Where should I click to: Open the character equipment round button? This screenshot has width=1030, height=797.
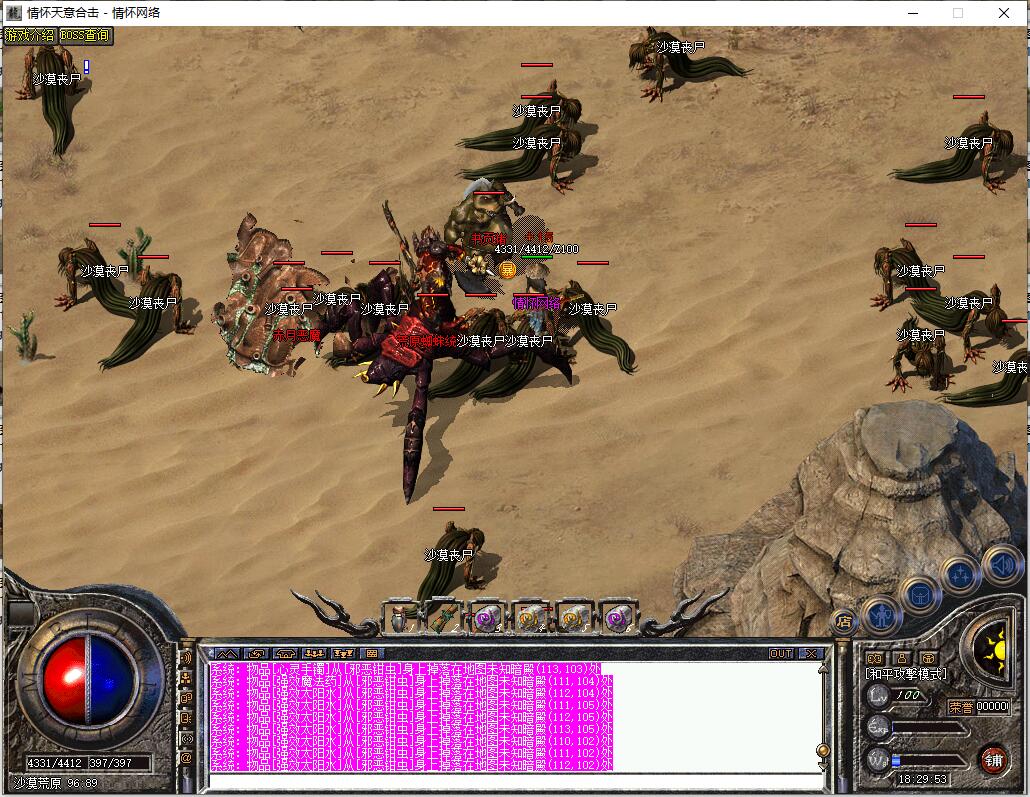880,615
